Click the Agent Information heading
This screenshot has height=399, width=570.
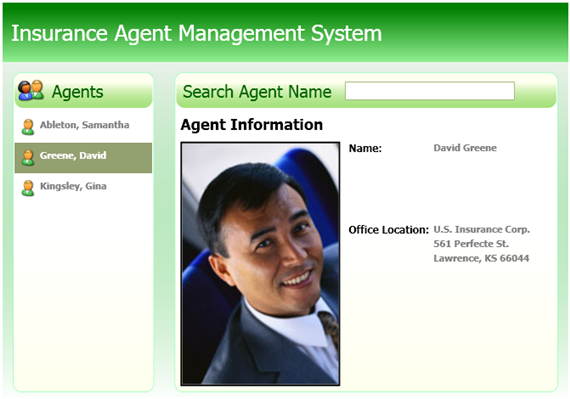[252, 125]
